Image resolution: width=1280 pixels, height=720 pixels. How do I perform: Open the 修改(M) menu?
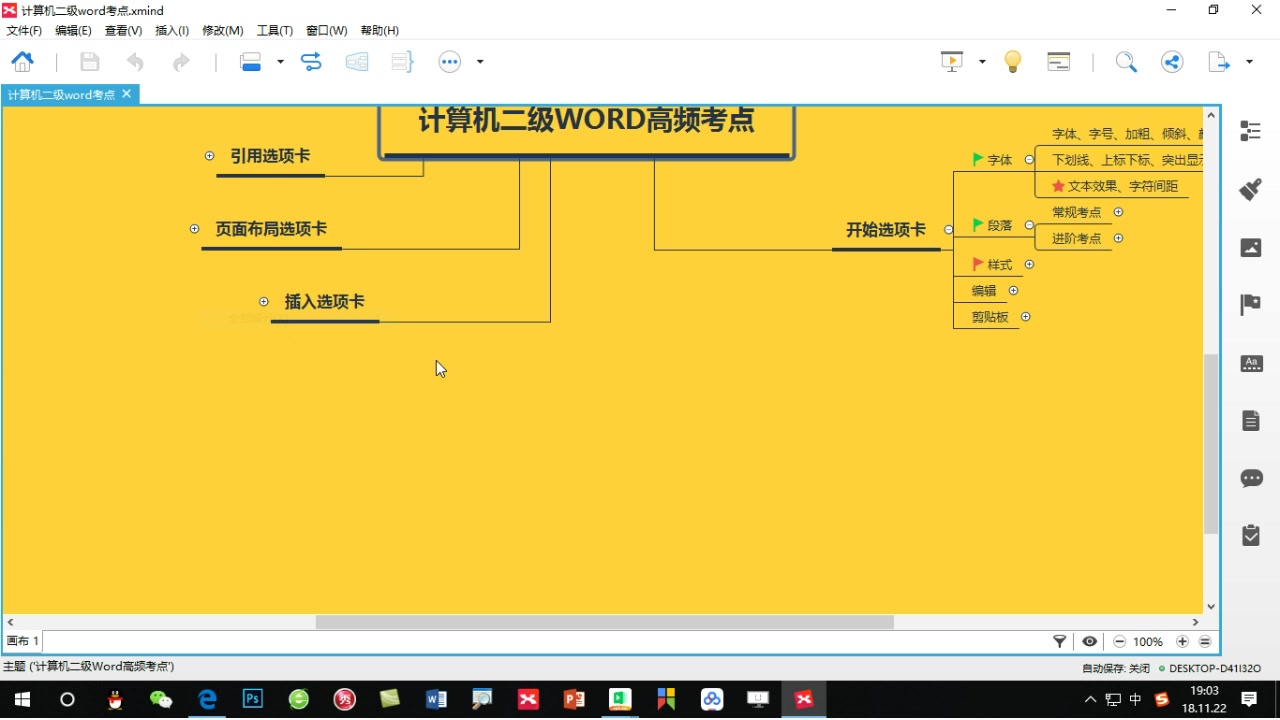(x=222, y=30)
